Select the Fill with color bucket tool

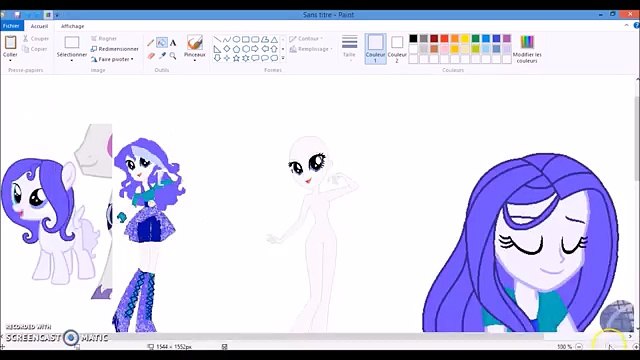pos(162,42)
